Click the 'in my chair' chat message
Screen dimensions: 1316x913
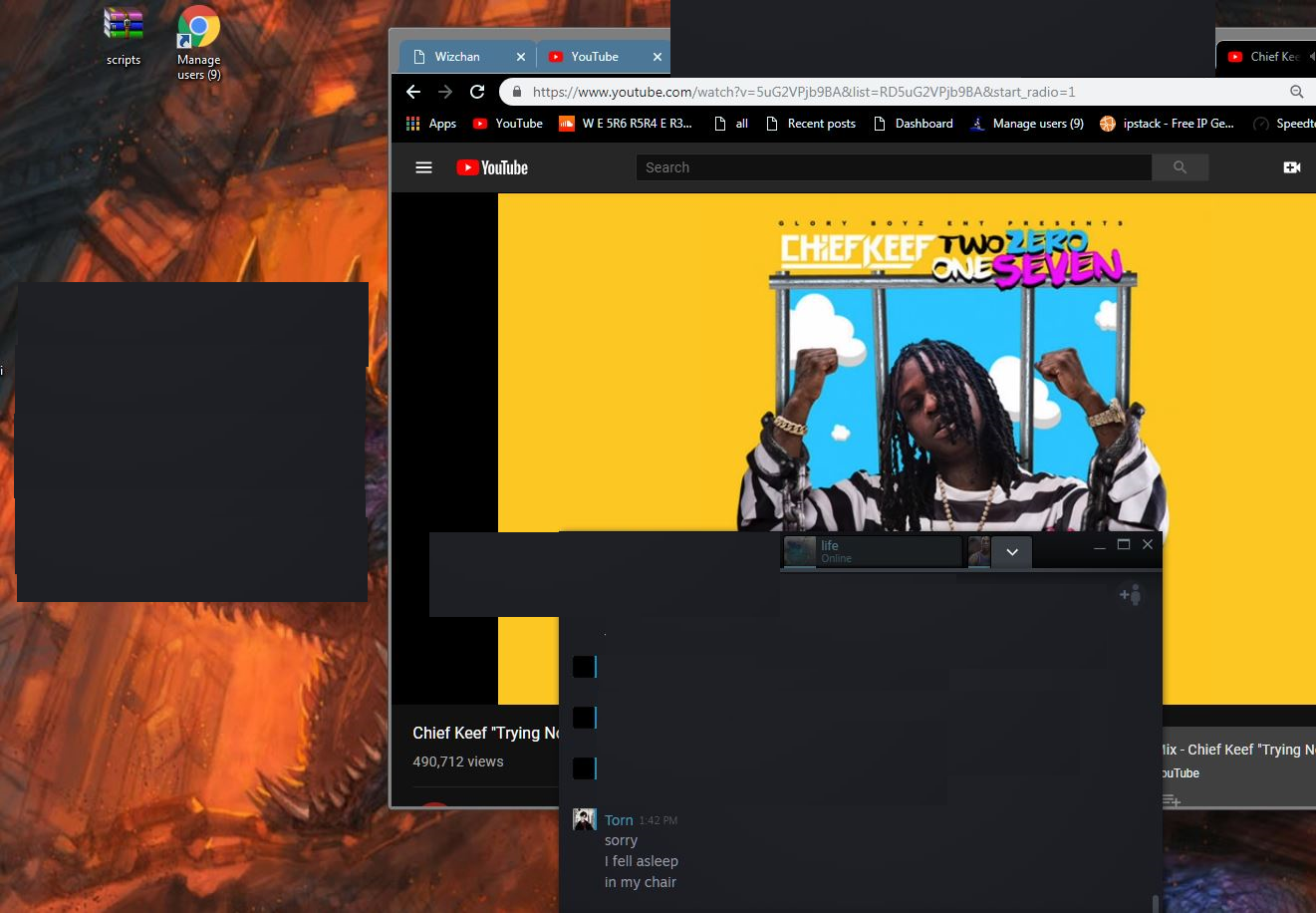641,882
